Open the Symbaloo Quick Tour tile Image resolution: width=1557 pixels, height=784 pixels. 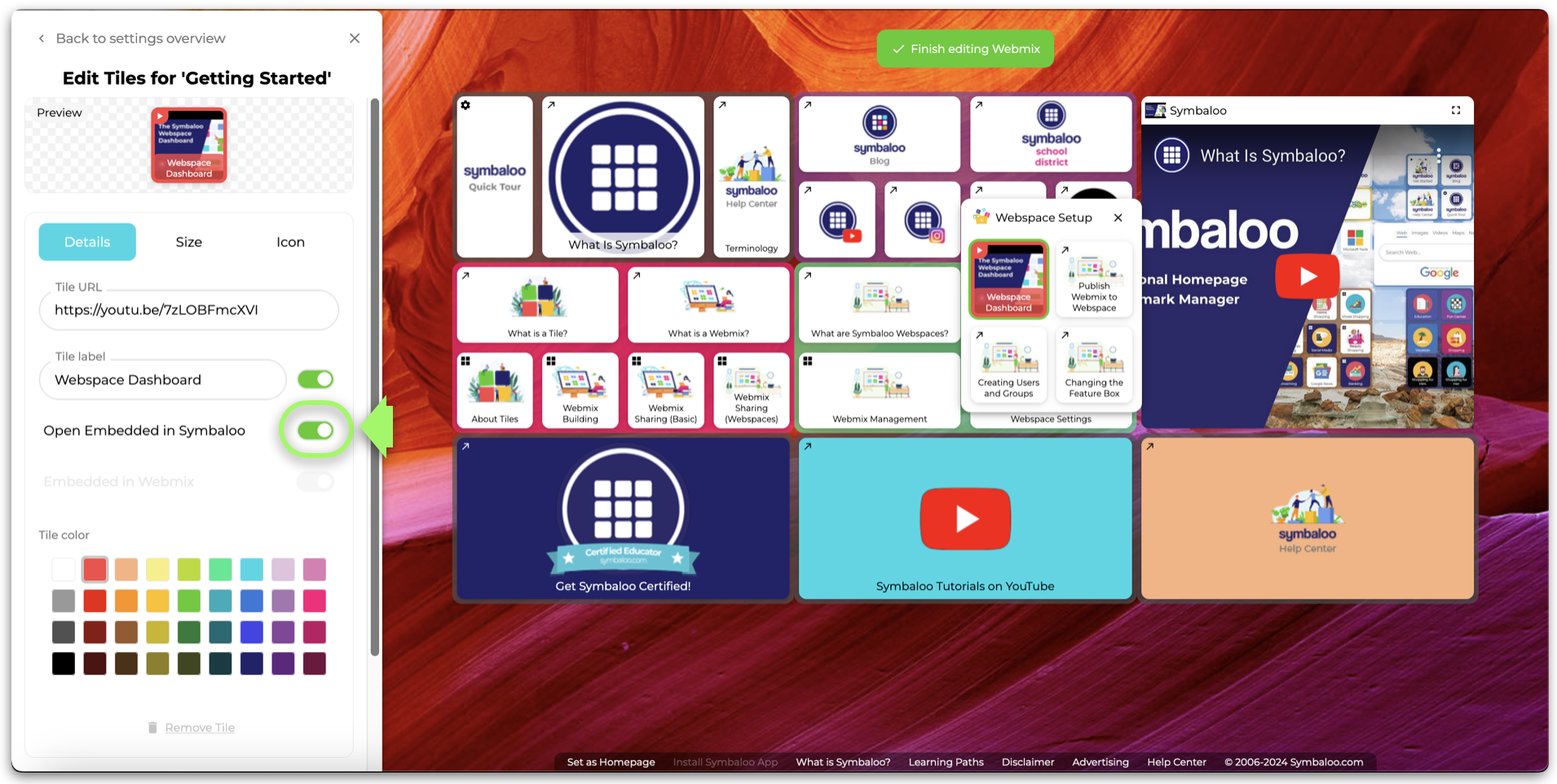(x=495, y=177)
